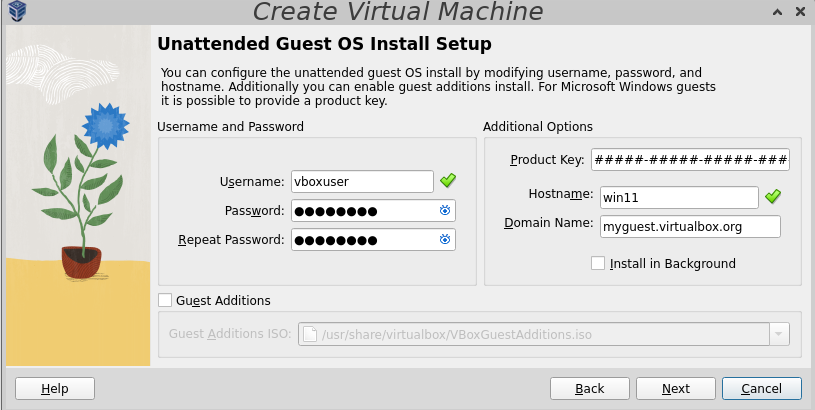Click into the Product Key field
This screenshot has height=410, width=815.
[691, 160]
